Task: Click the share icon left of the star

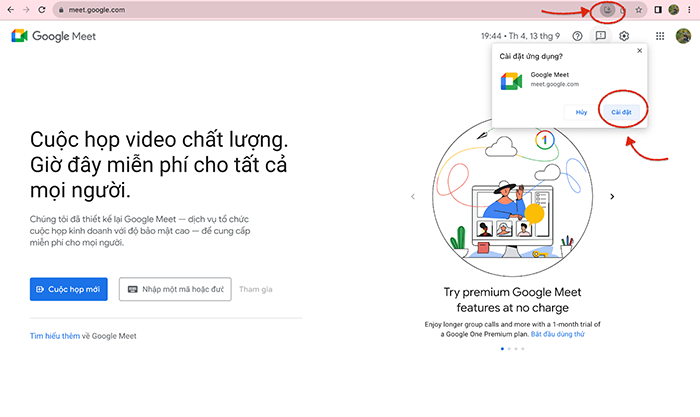Action: [623, 10]
